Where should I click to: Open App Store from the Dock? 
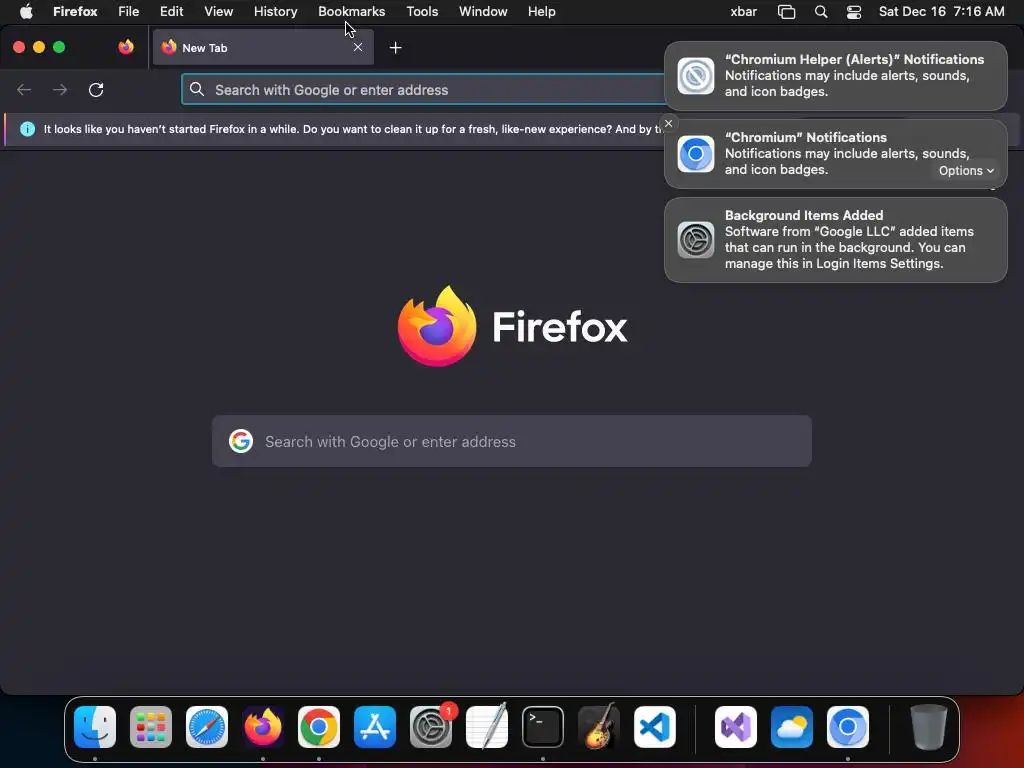[375, 727]
